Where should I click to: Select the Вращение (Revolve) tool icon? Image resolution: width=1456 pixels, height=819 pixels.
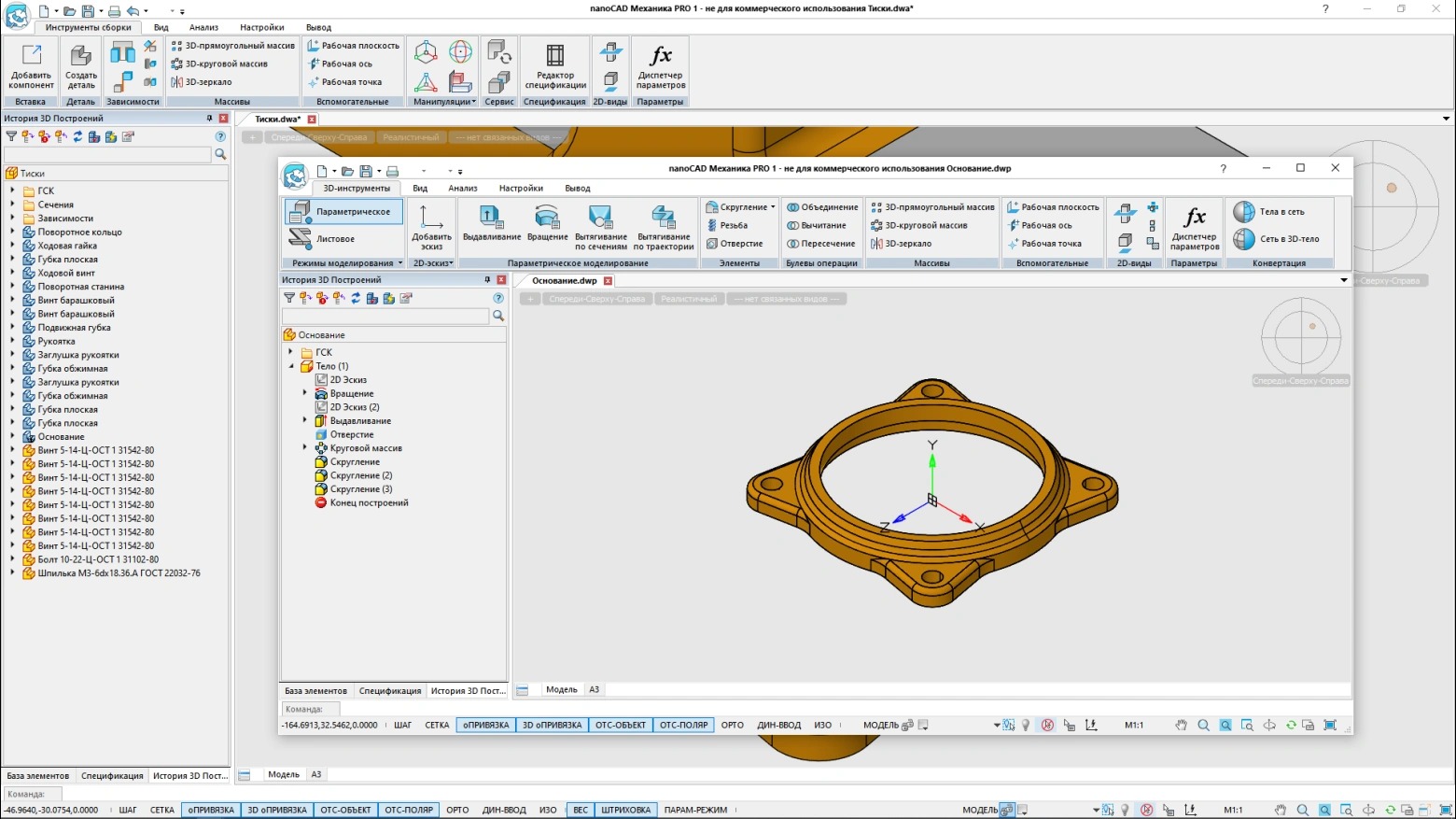tap(547, 218)
